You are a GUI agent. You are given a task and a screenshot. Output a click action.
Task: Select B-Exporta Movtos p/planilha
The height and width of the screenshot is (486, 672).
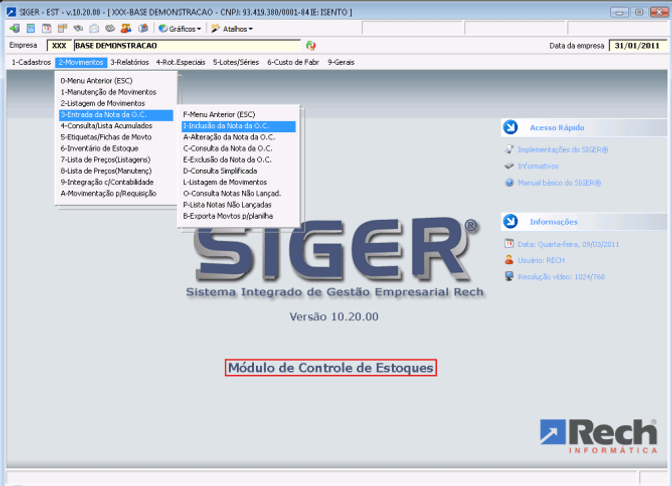238,216
